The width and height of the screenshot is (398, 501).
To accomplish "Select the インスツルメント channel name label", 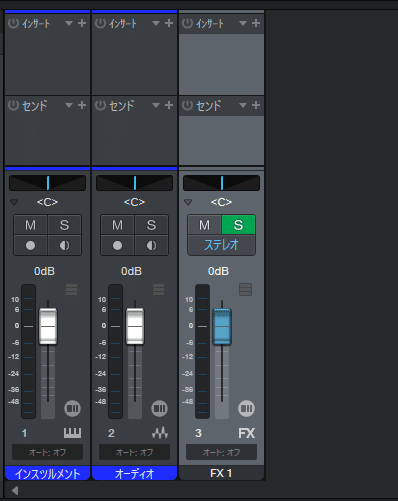I will (47, 473).
